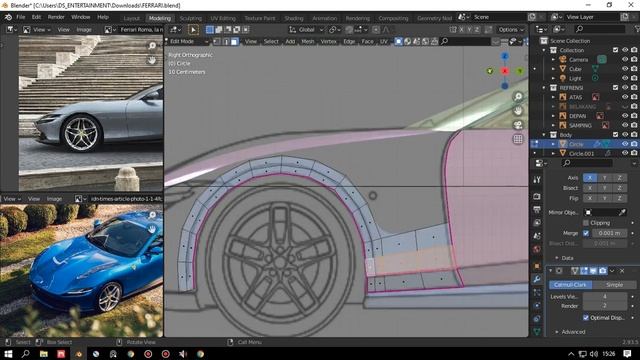The width and height of the screenshot is (640, 360).
Task: Switch to Shading workspace tab
Action: pyautogui.click(x=294, y=18)
